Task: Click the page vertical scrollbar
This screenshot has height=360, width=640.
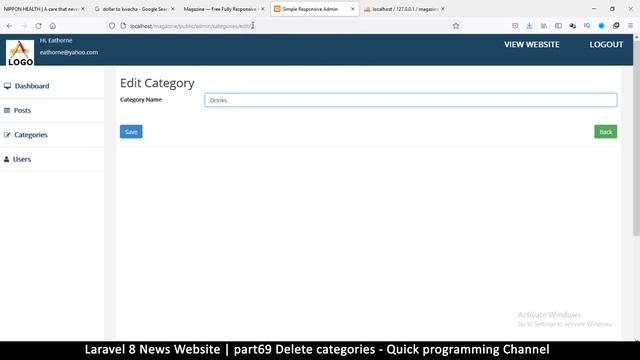Action: coord(636,139)
